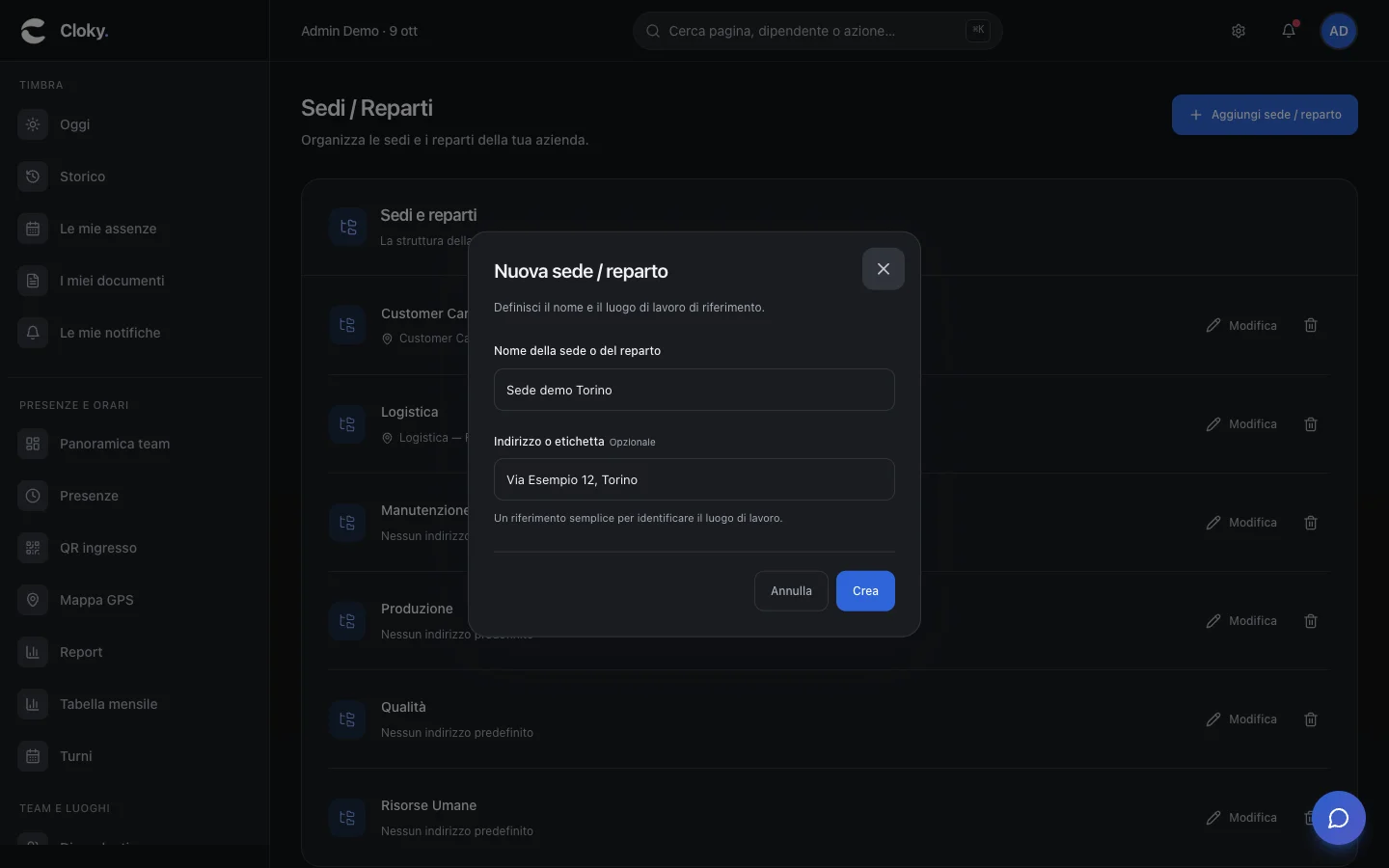Click Modifica for Manutenzione row

[x=1241, y=523]
